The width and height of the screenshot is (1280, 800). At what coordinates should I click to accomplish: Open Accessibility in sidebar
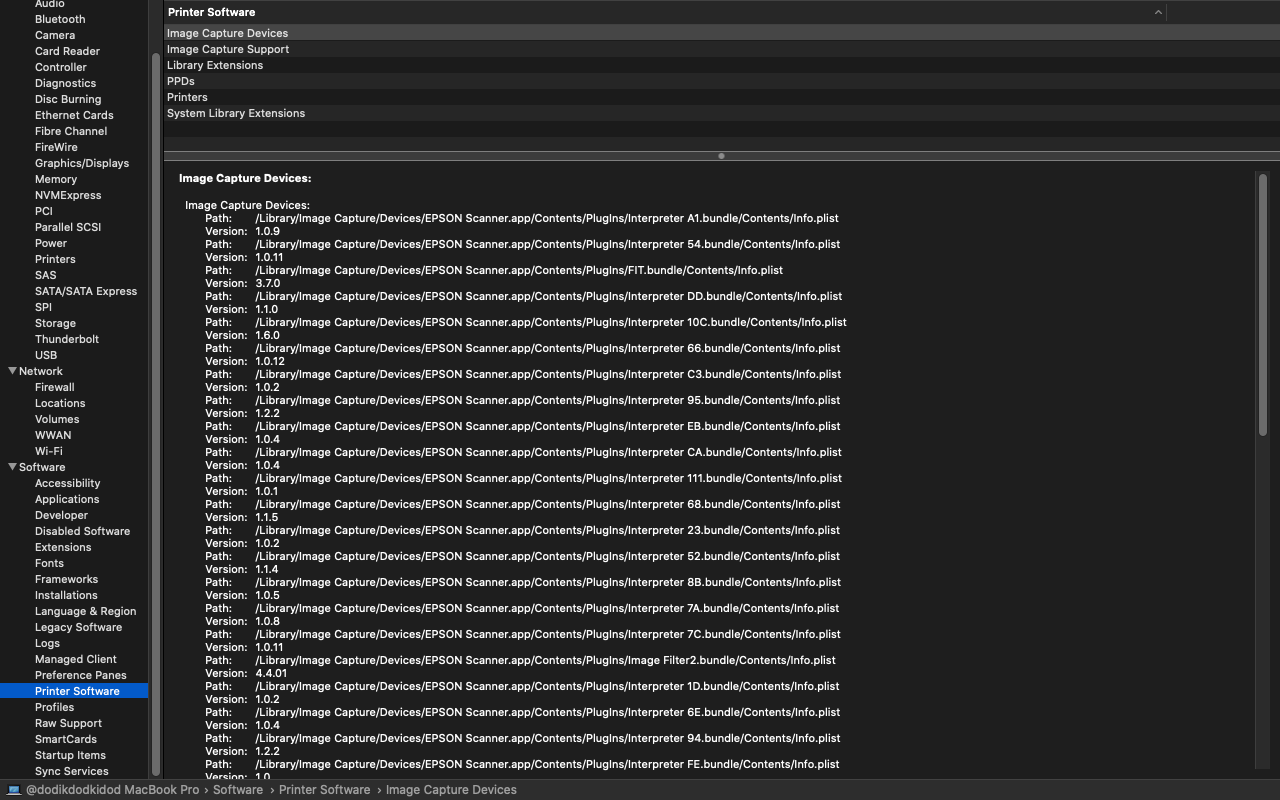(x=68, y=483)
